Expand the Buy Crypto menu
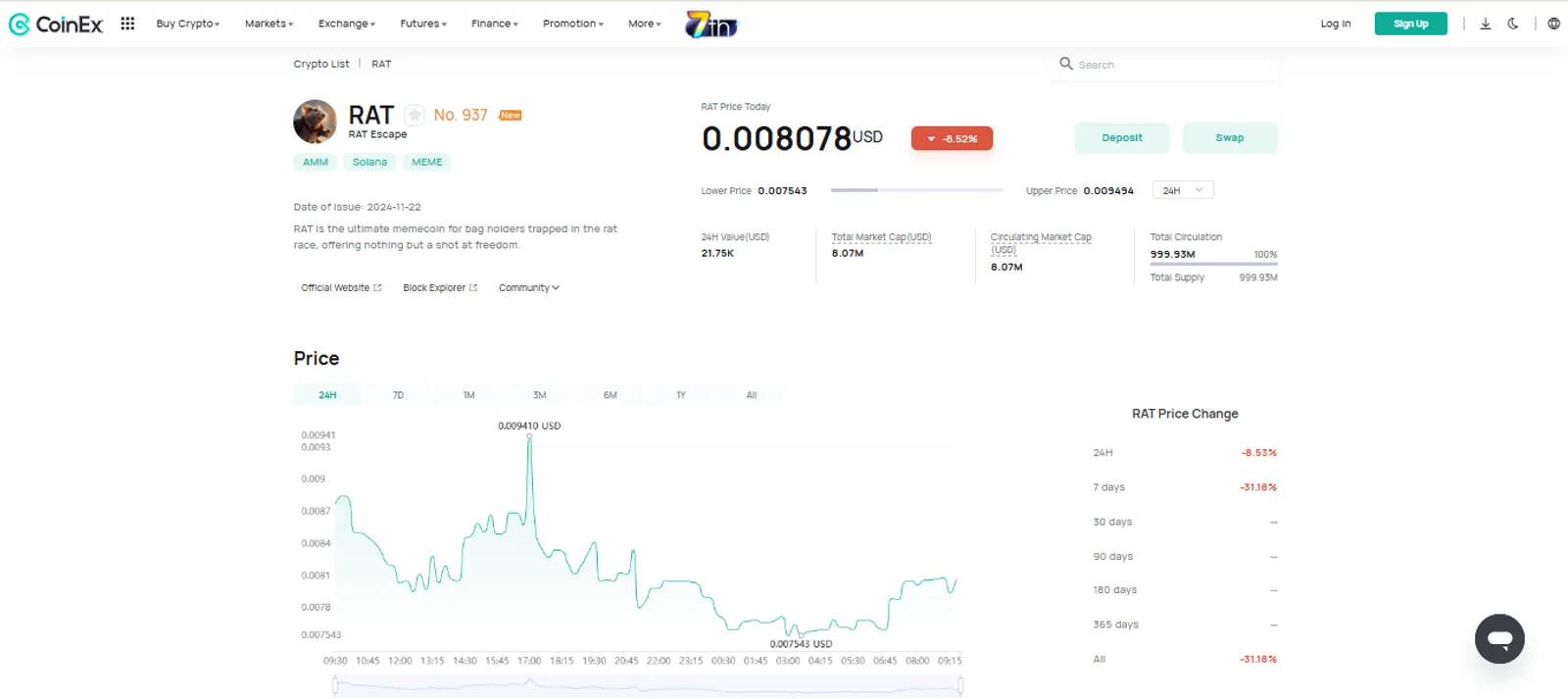 click(188, 24)
